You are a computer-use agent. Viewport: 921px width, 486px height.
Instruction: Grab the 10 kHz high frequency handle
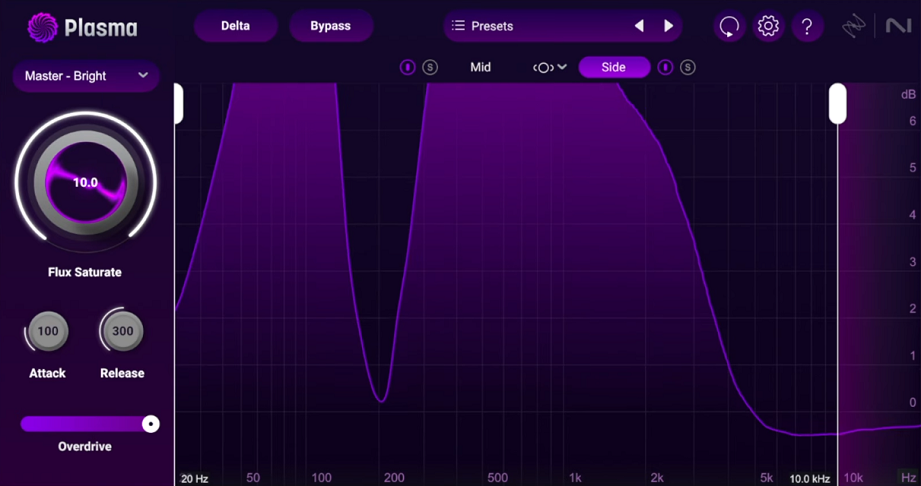(x=838, y=103)
